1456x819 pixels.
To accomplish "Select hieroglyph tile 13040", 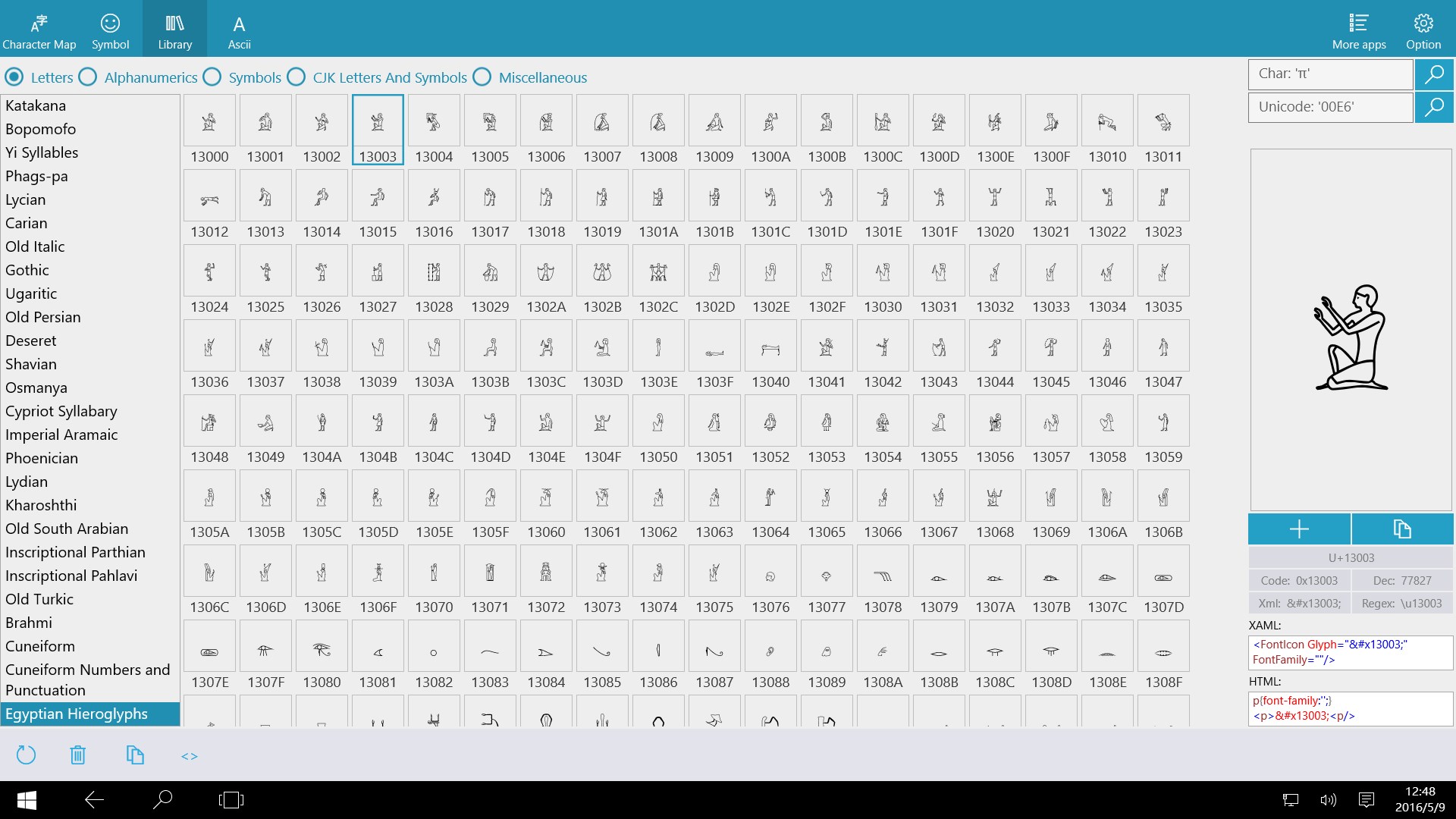I will [770, 347].
